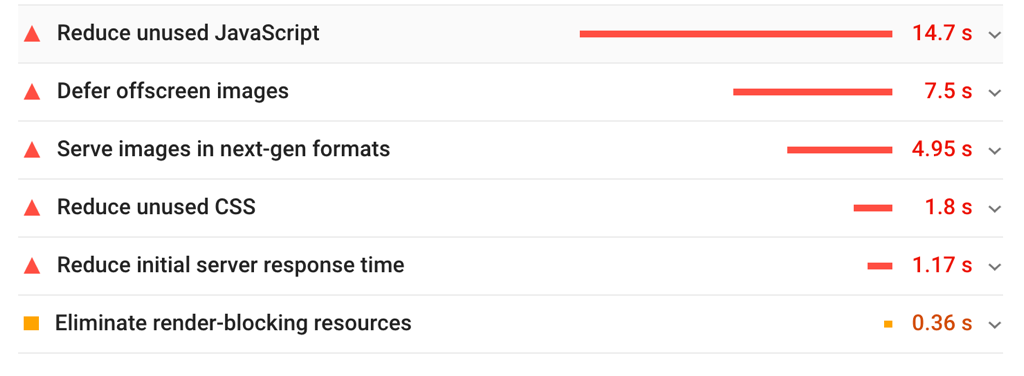Image resolution: width=1024 pixels, height=376 pixels.
Task: Click the 0.36 s orange savings value
Action: coord(942,323)
